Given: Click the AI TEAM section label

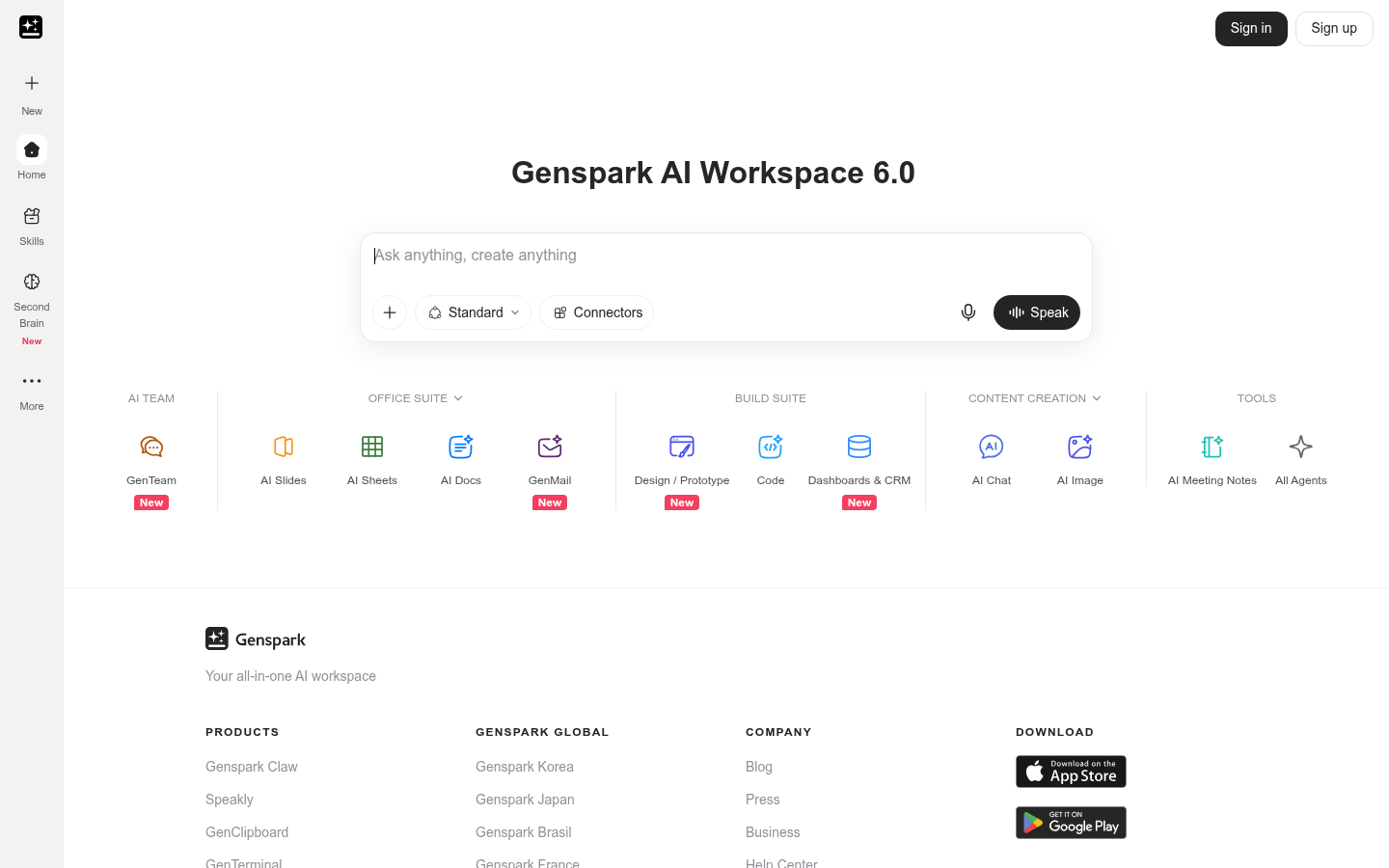Looking at the screenshot, I should pos(151,398).
